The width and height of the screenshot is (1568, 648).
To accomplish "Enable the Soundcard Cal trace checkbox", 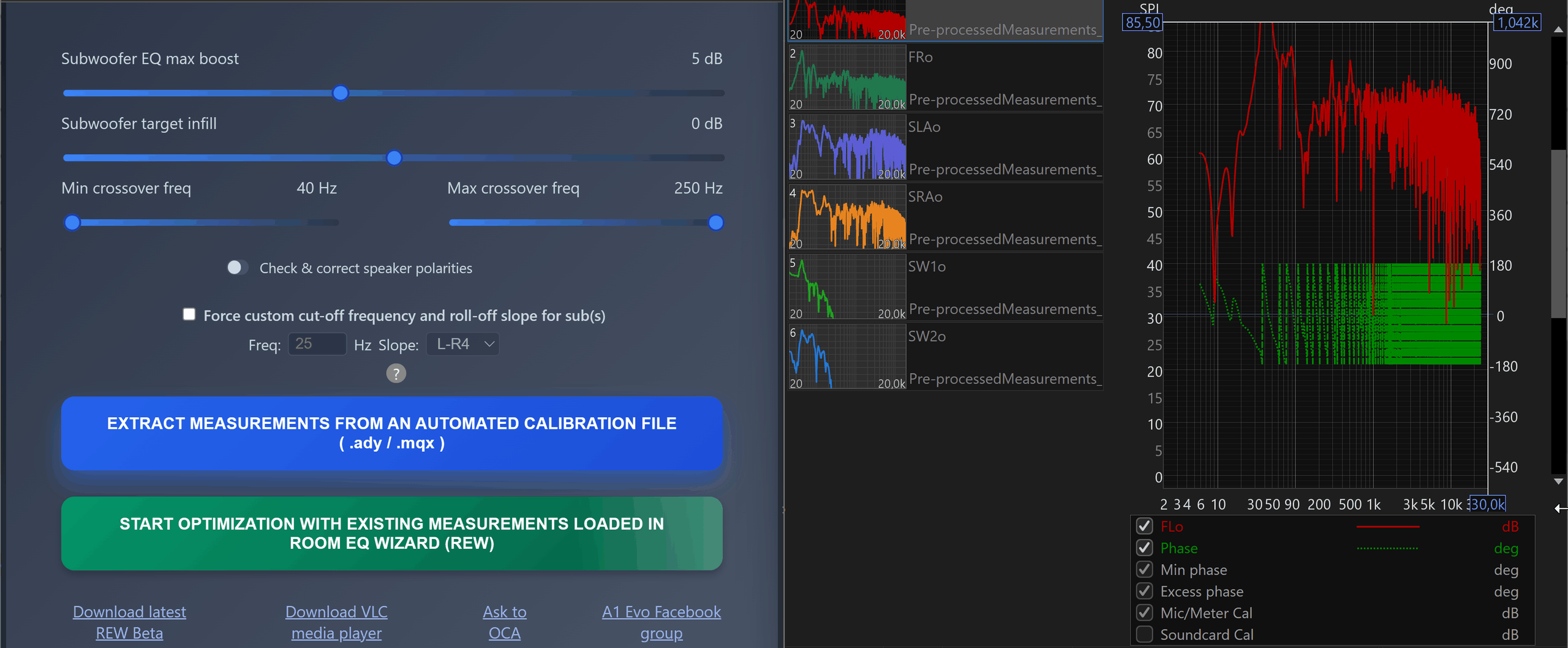I will point(1144,635).
